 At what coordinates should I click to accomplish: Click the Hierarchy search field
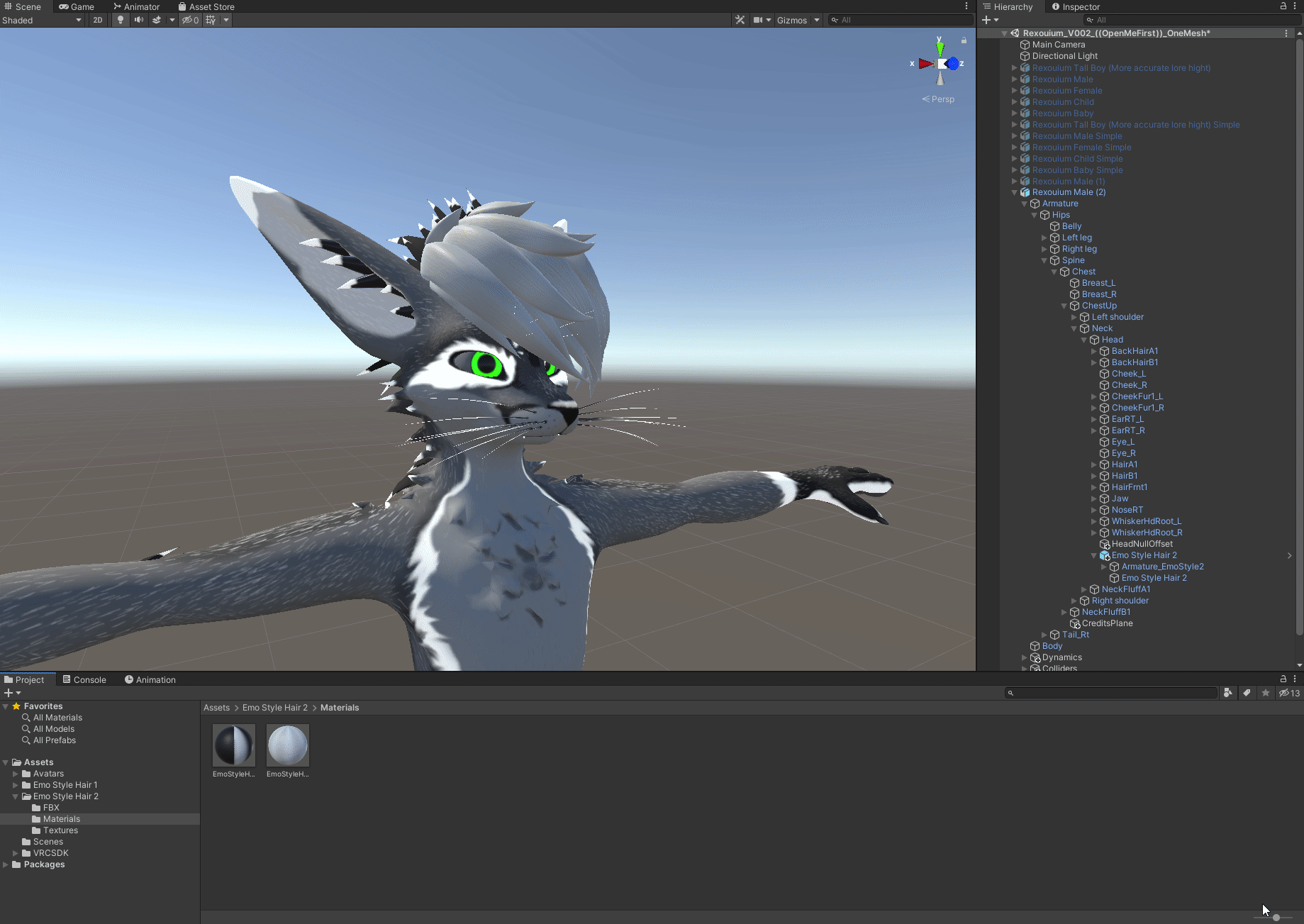(1191, 20)
